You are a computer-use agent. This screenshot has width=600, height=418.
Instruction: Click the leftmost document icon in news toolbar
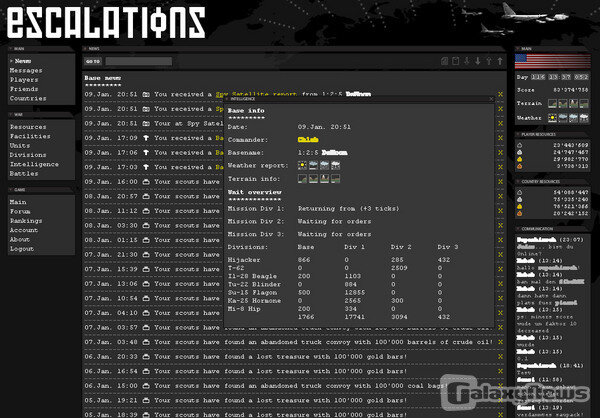[x=444, y=61]
